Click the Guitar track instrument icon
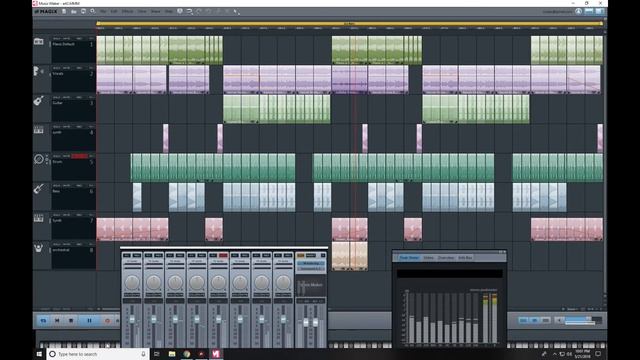 coord(38,100)
